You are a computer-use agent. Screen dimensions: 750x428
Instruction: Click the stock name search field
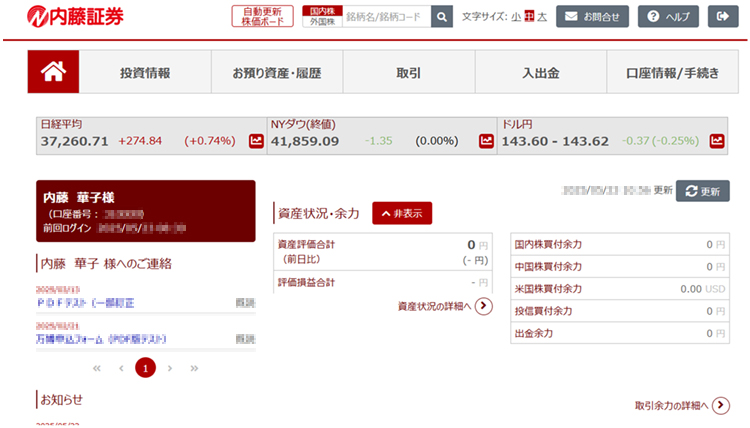(386, 17)
